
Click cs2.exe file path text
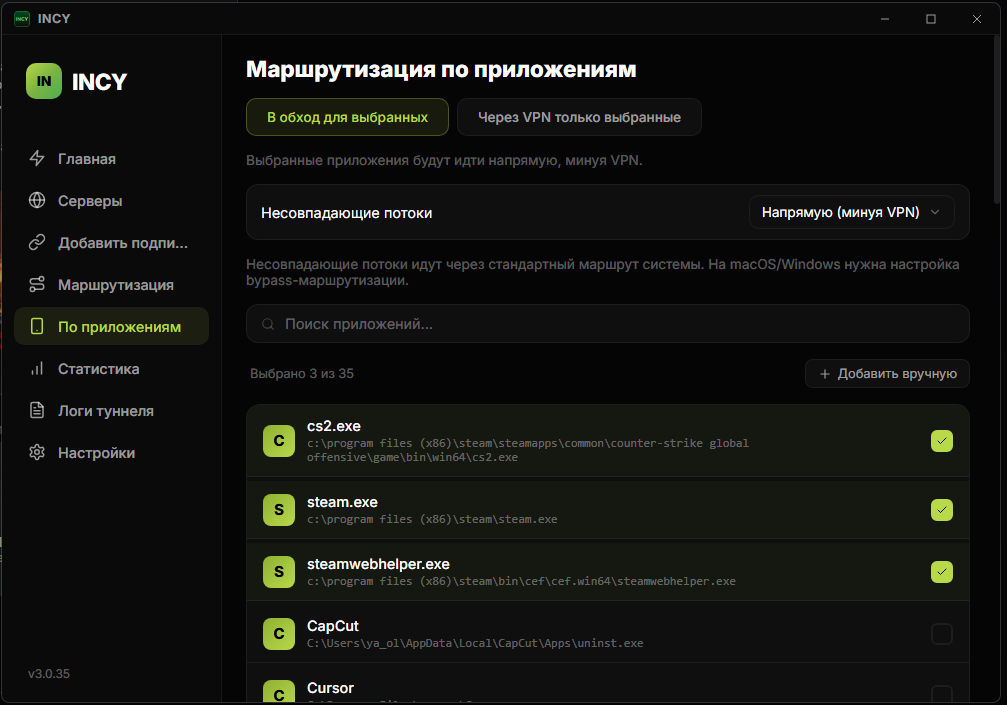[528, 450]
